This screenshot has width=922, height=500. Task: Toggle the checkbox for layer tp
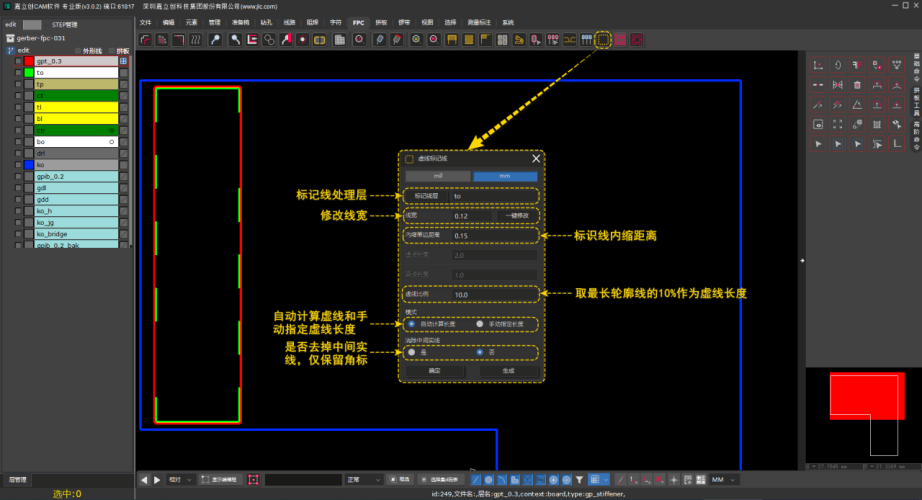click(18, 84)
